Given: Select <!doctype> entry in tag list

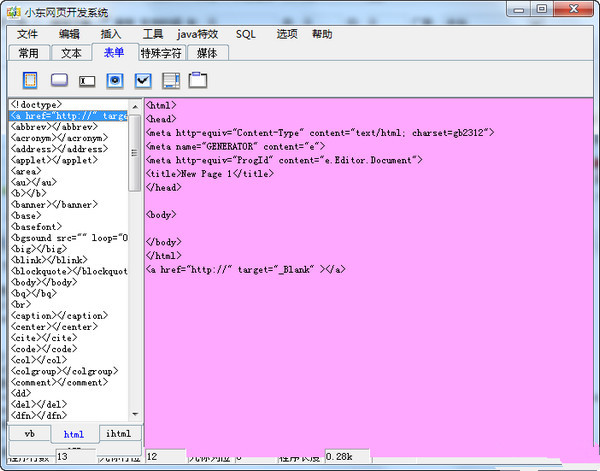Looking at the screenshot, I should 36,104.
